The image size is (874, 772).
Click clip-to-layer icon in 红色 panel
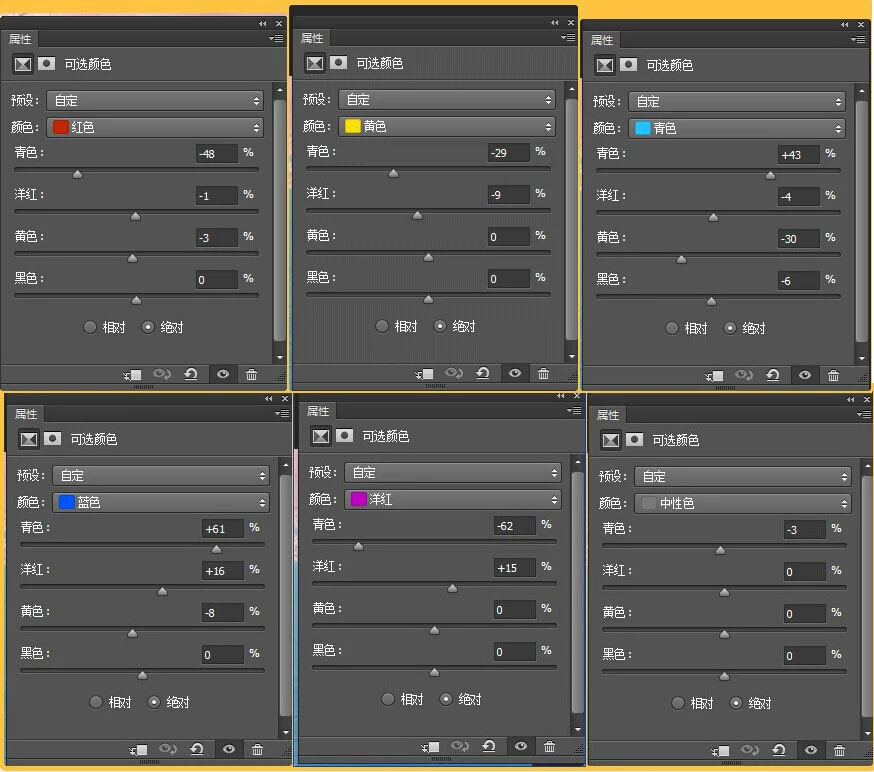coord(133,375)
